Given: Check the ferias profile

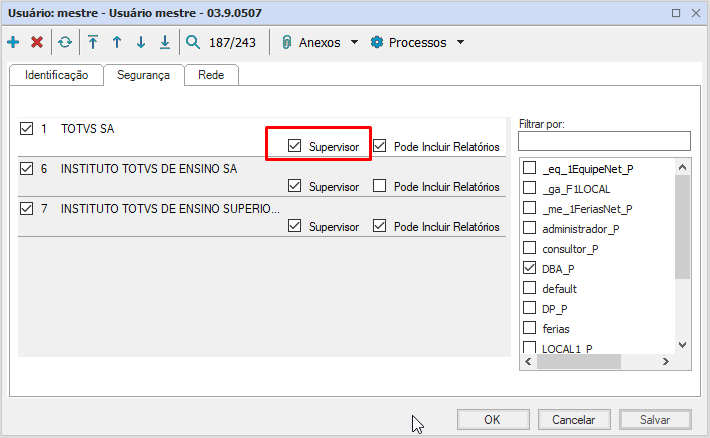Looking at the screenshot, I should pyautogui.click(x=529, y=327).
